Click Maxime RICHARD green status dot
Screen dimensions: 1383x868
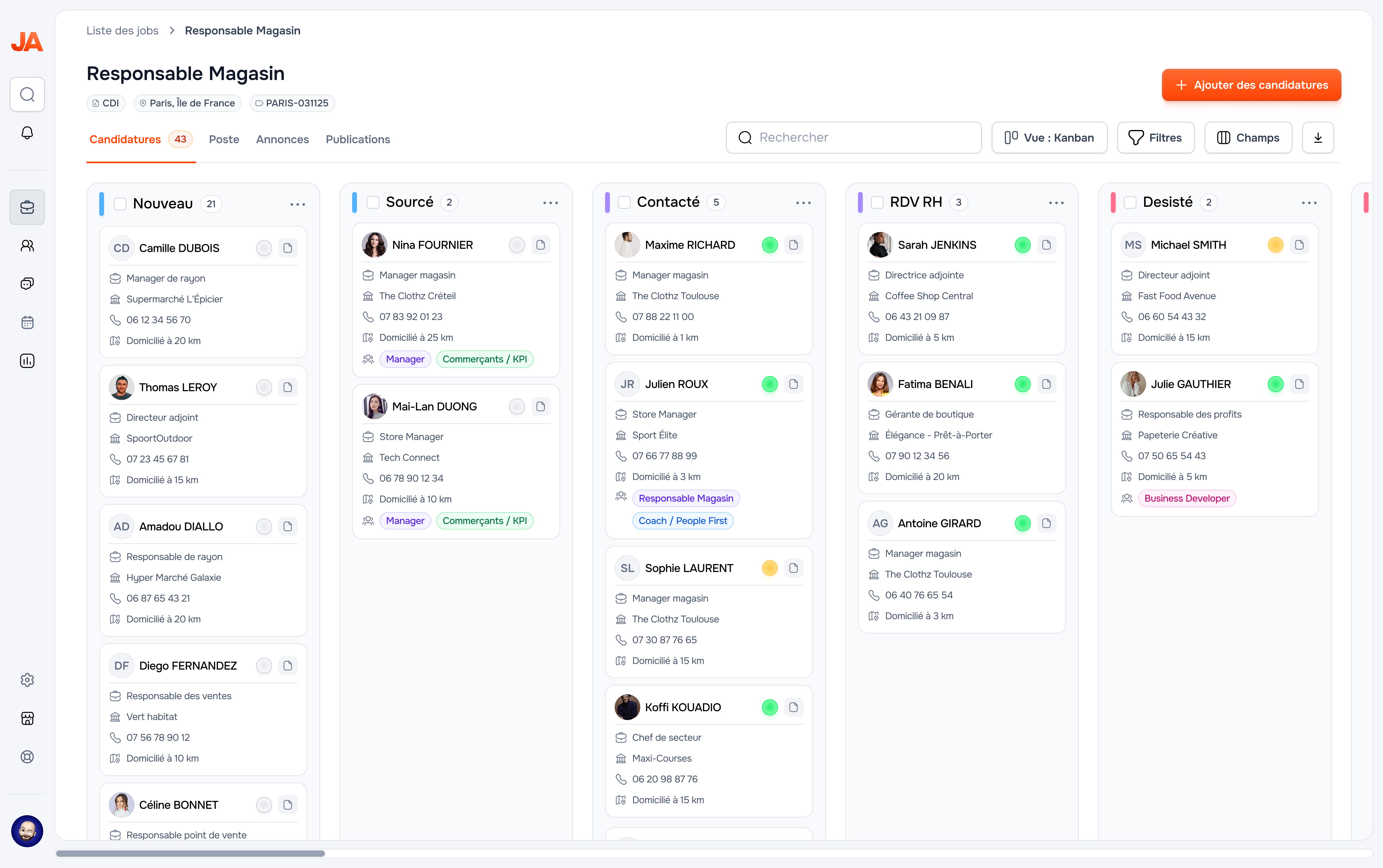[x=770, y=245]
